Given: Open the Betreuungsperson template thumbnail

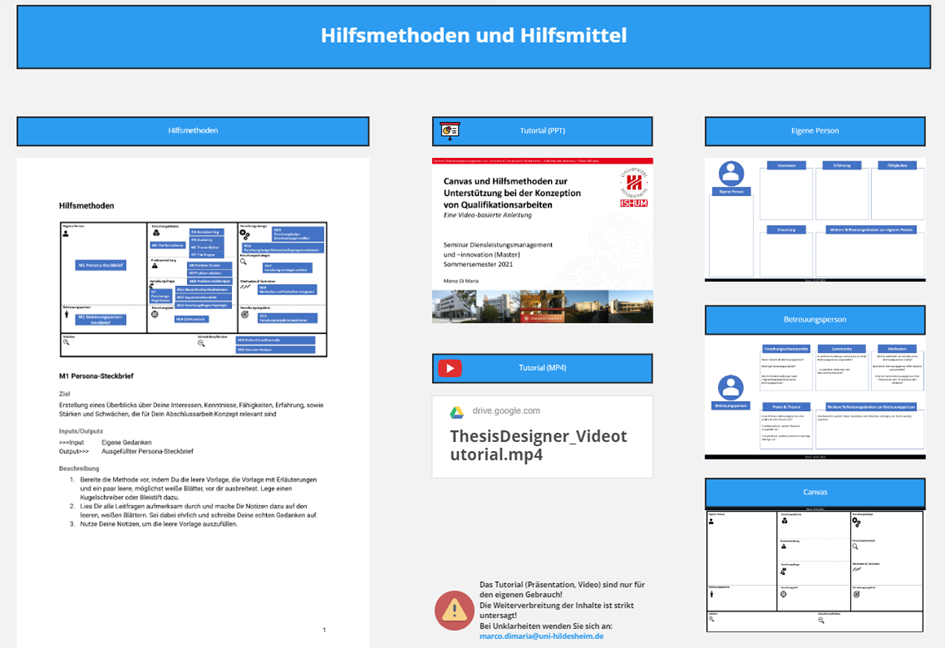Looking at the screenshot, I should (x=815, y=398).
